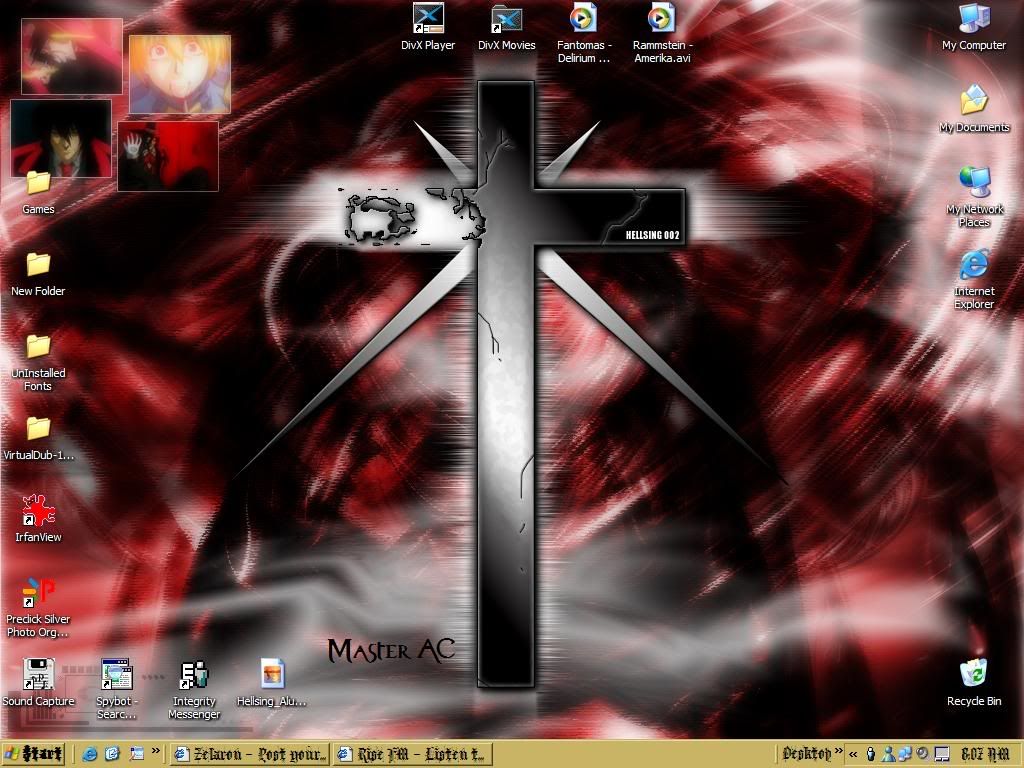Open the Start menu
Image resolution: width=1024 pixels, height=768 pixels.
point(34,754)
